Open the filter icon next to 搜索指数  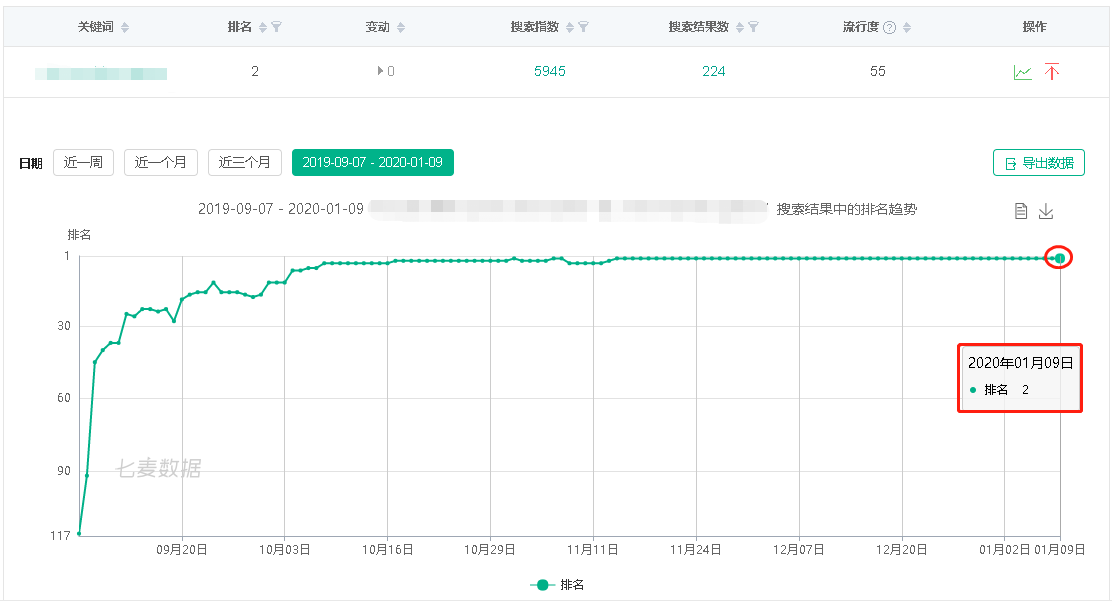point(581,25)
